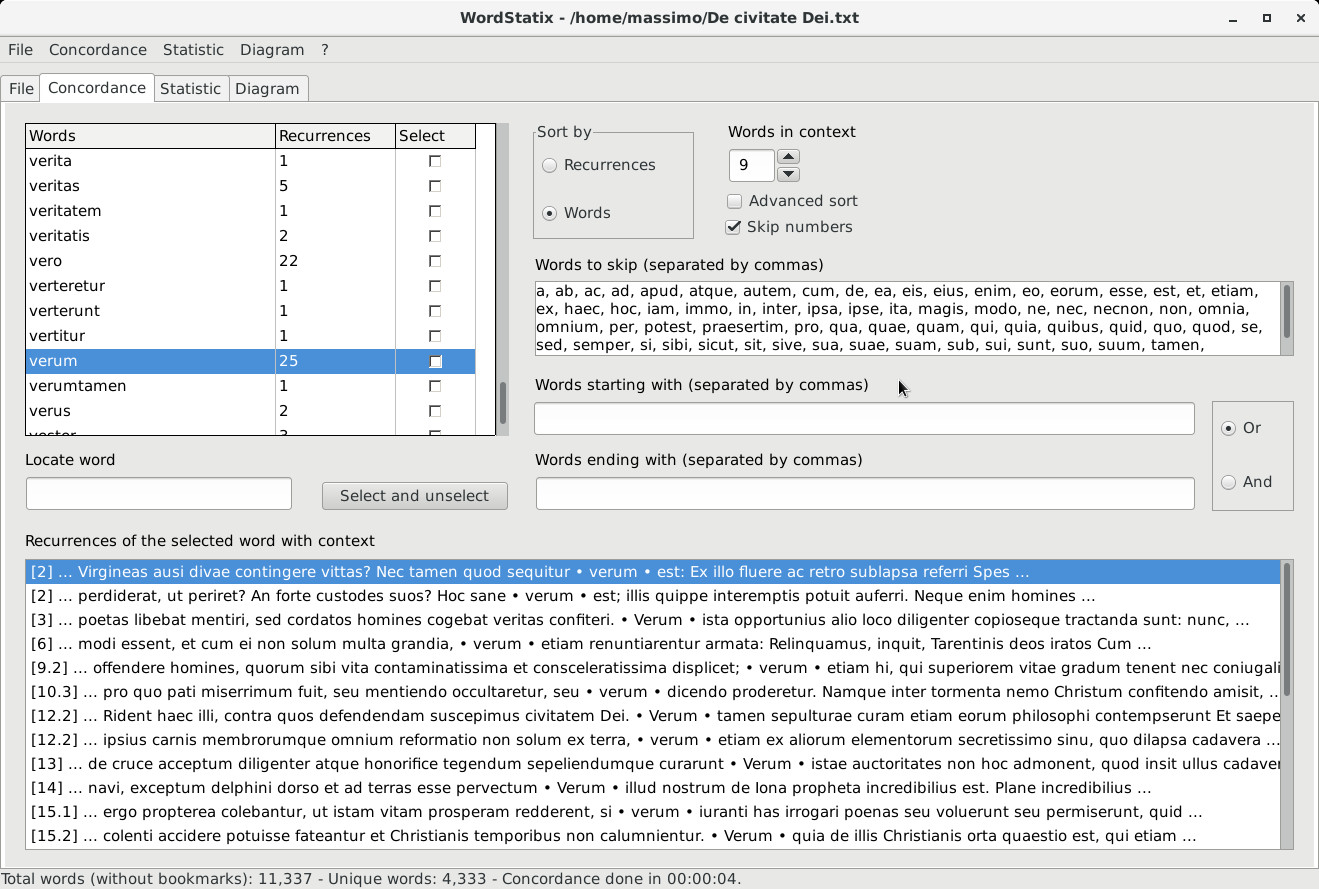
Task: Tick the Select checkbox for verterunt
Action: click(435, 311)
